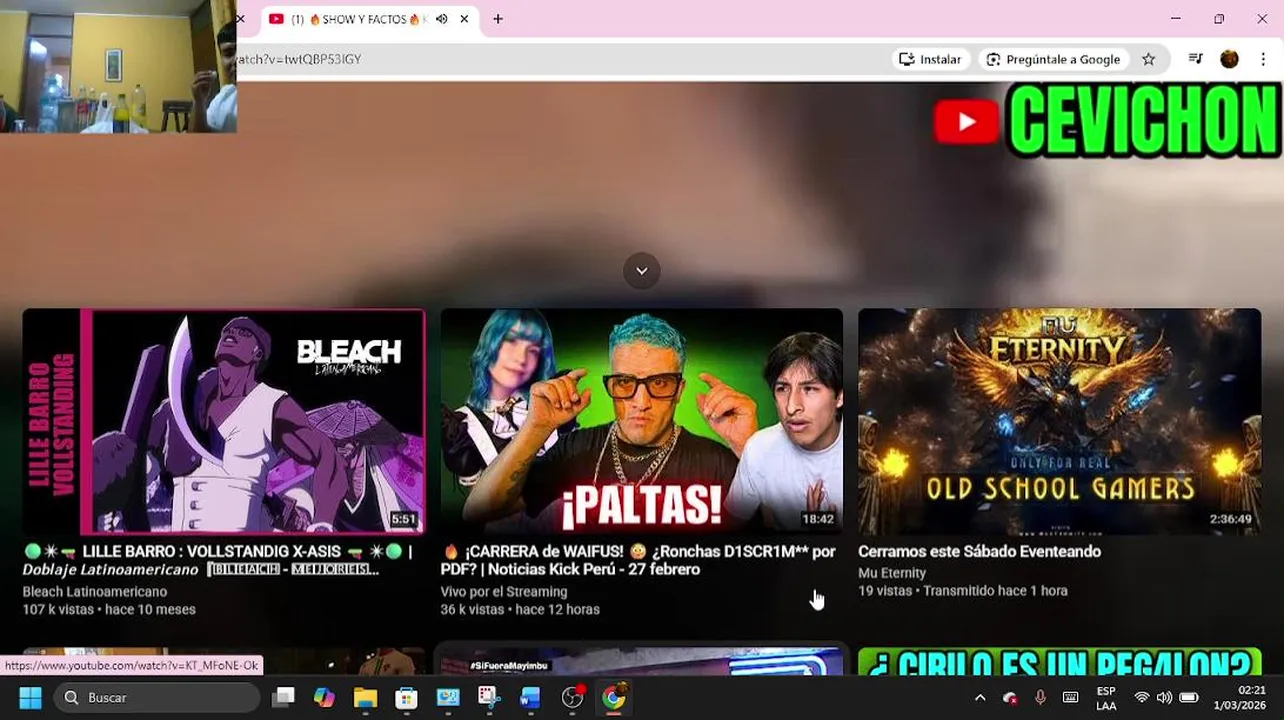
Task: Restore down the Chrome window
Action: pyautogui.click(x=1219, y=19)
